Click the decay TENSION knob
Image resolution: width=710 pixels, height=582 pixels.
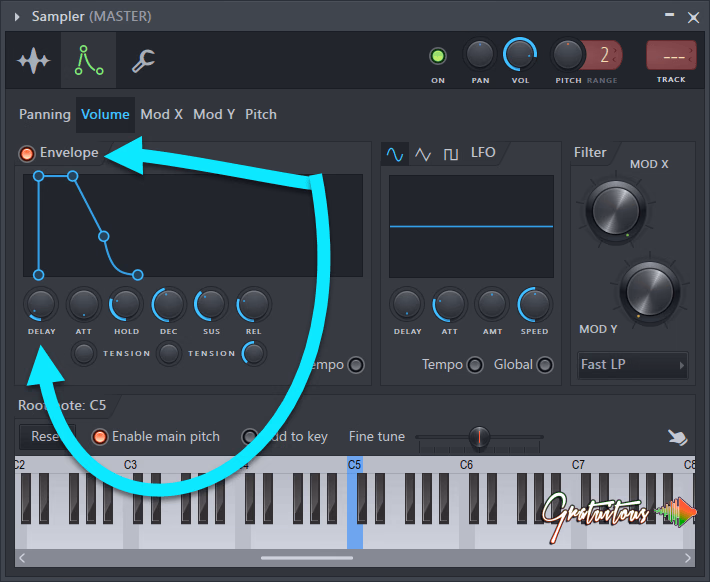[169, 353]
